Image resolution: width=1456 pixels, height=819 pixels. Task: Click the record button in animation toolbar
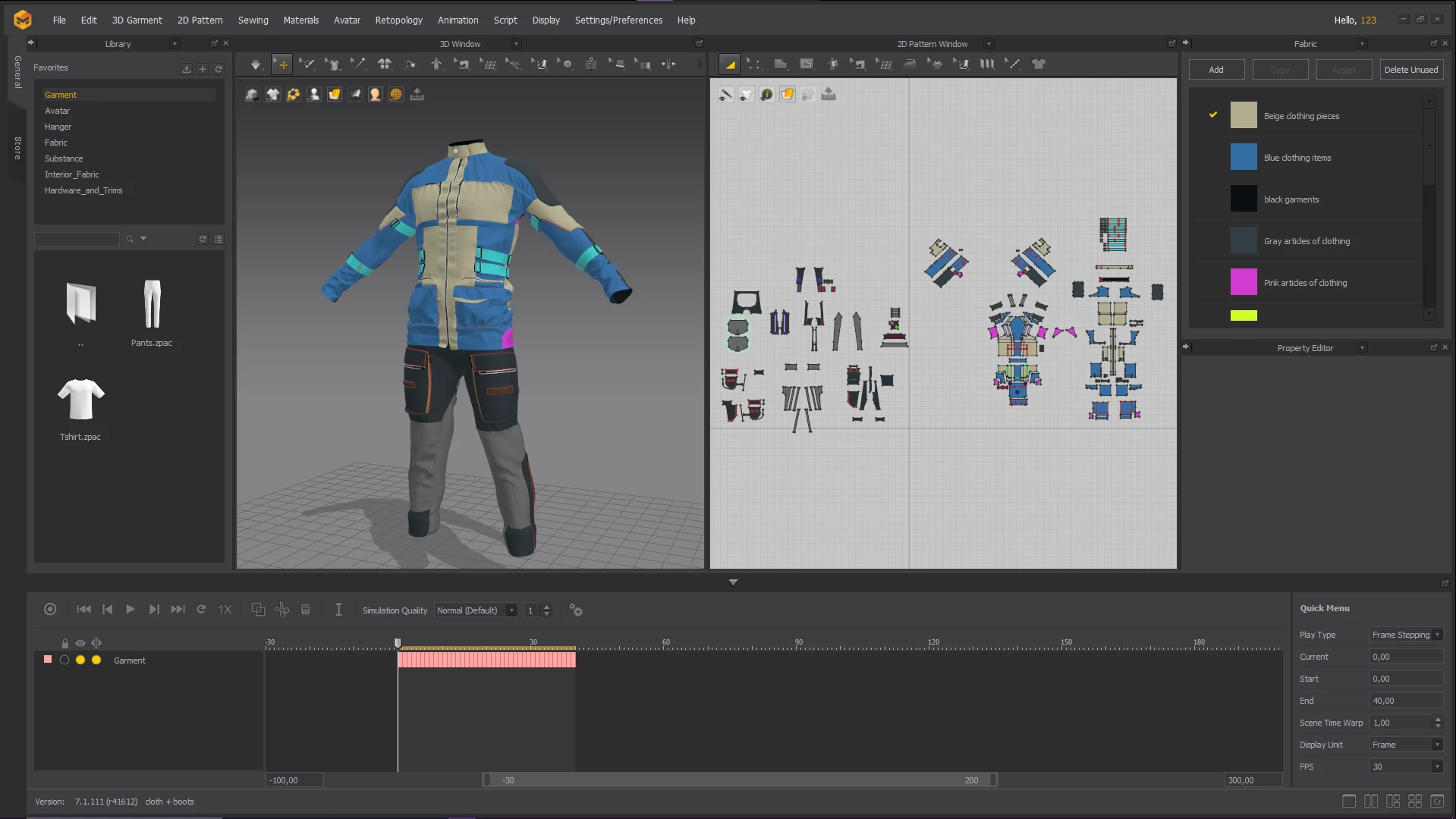[x=50, y=610]
